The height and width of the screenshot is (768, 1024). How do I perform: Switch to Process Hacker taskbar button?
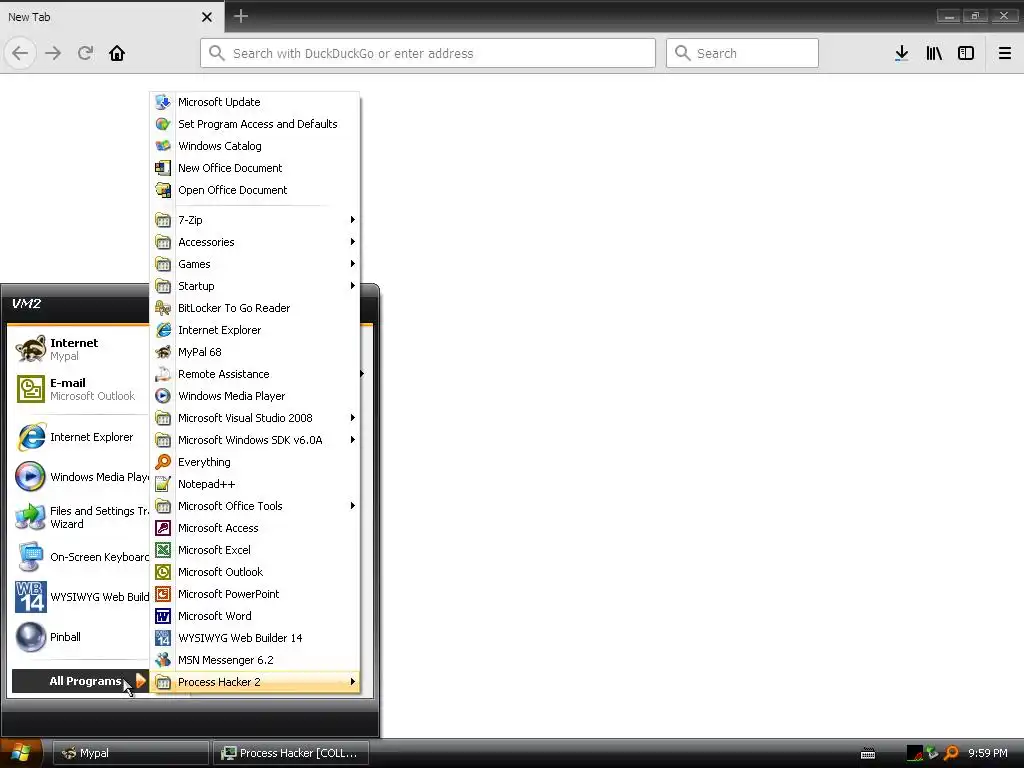[x=291, y=753]
